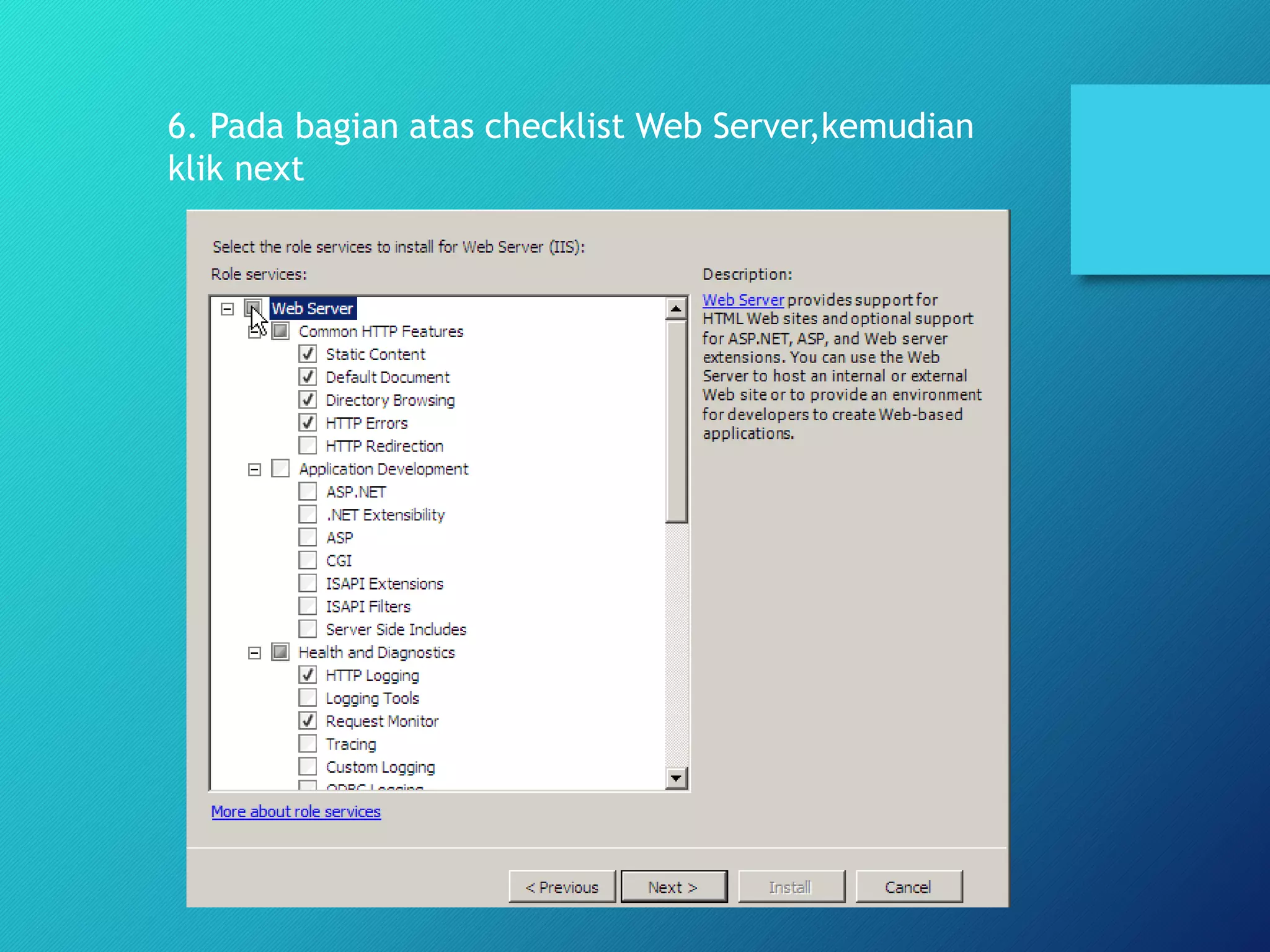Uncheck Request Monitor
The width and height of the screenshot is (1270, 952).
click(x=308, y=721)
